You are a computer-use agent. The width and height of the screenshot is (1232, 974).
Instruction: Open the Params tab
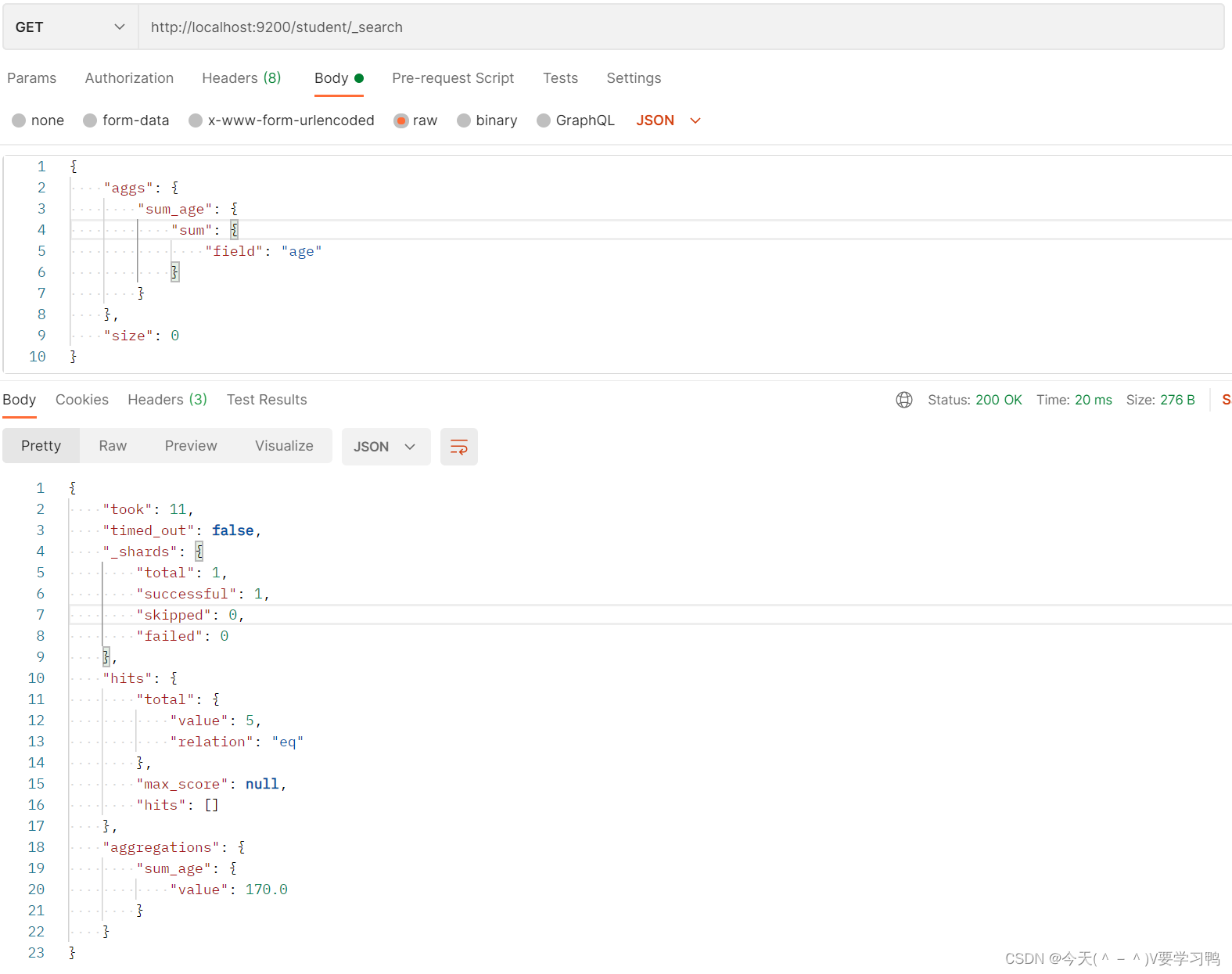coord(32,78)
